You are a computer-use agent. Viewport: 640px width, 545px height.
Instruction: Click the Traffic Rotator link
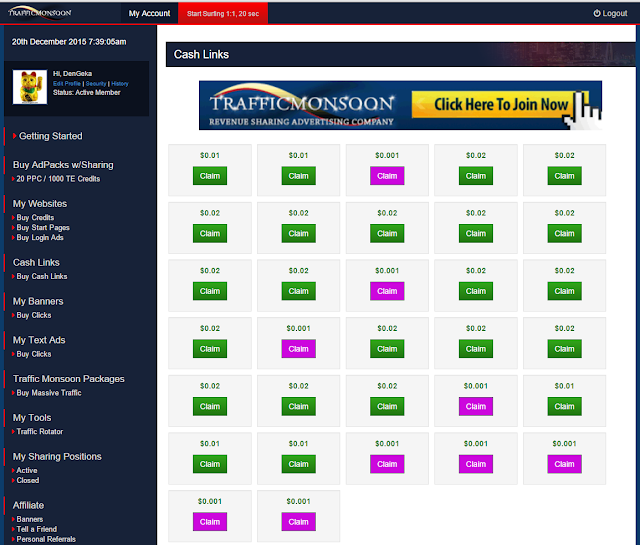tap(40, 432)
